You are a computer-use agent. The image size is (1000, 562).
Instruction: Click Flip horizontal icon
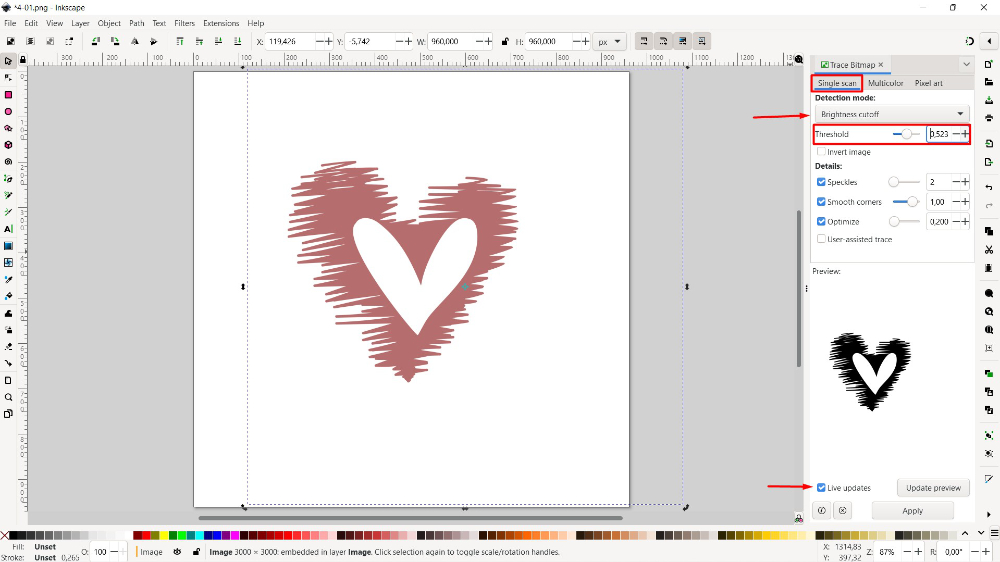coord(135,41)
